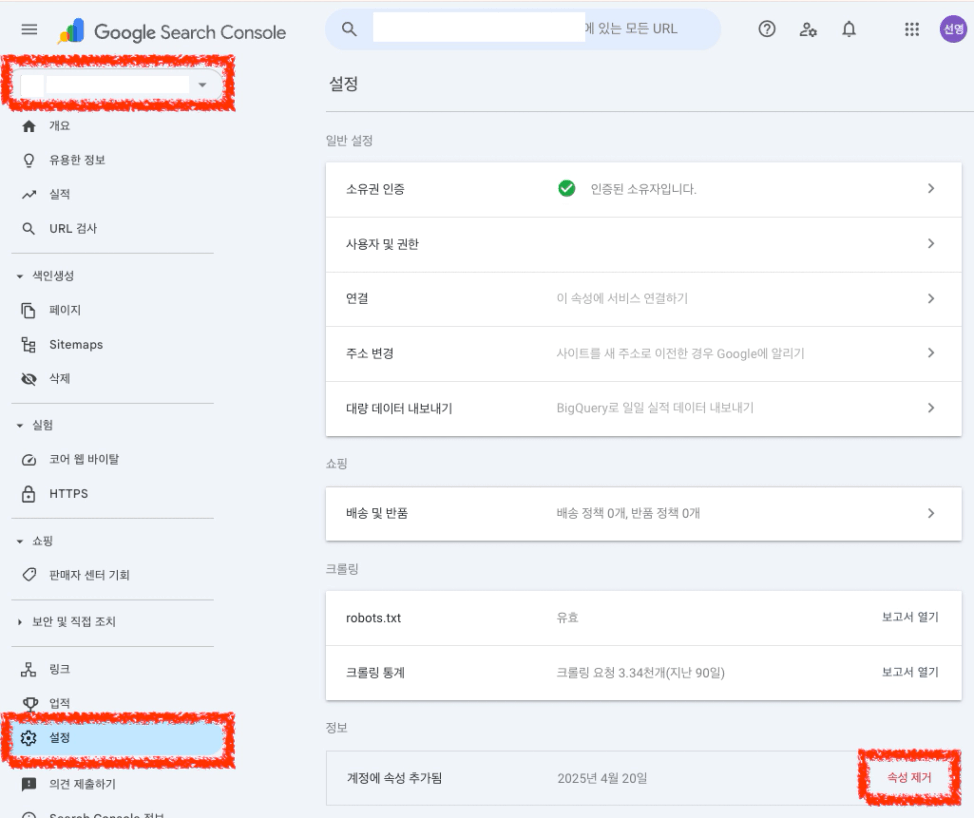This screenshot has height=818, width=974.
Task: Go to 개요 in the sidebar
Action: (x=60, y=126)
